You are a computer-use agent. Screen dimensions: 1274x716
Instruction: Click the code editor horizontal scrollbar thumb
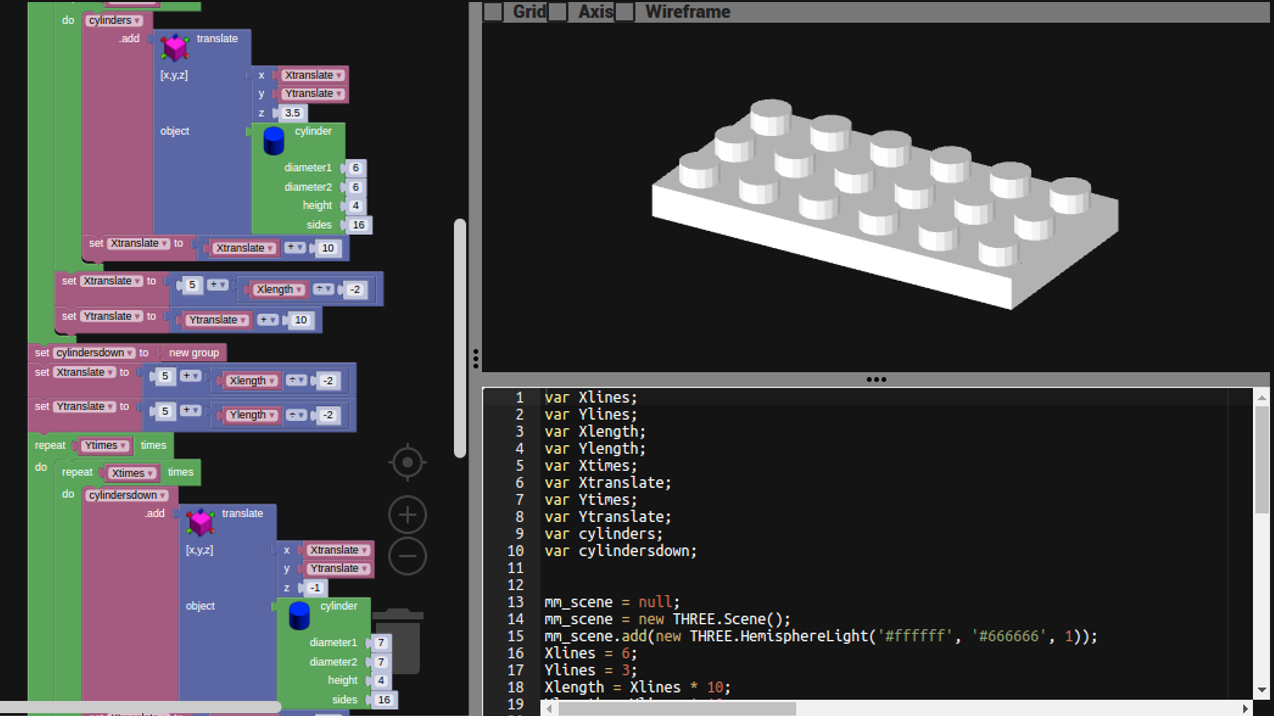point(677,708)
